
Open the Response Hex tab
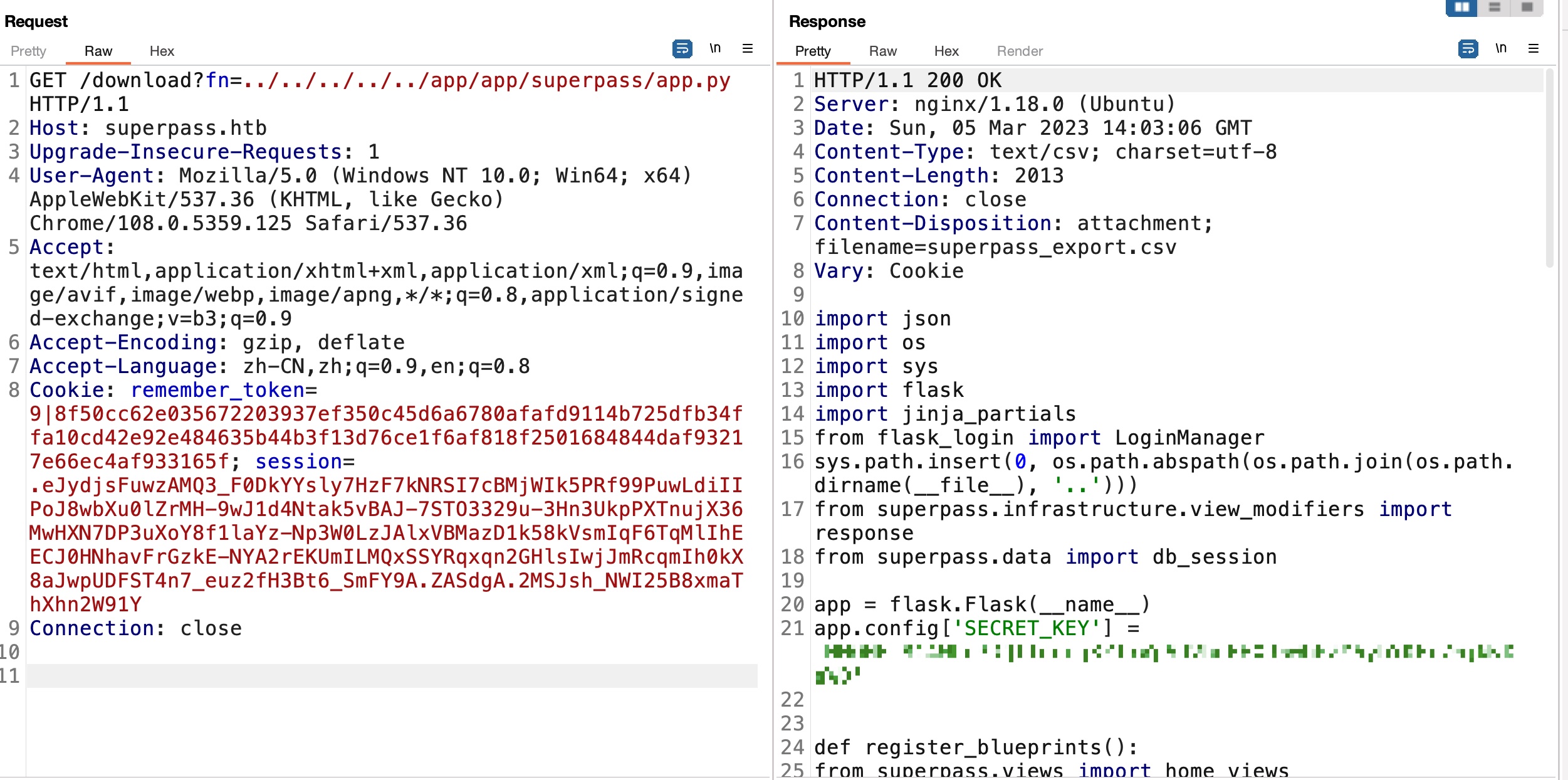946,51
